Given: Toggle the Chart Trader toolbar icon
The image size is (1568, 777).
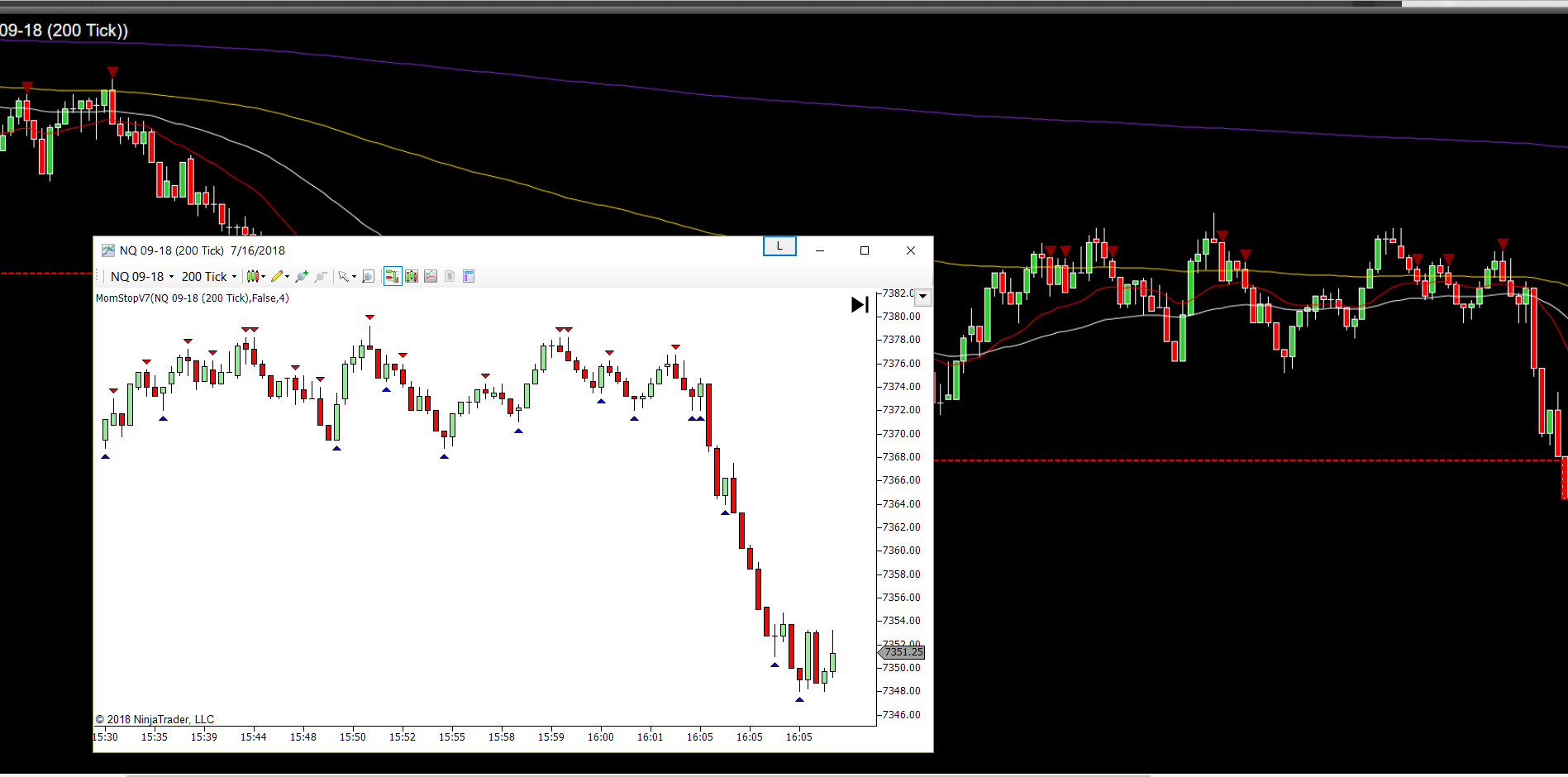Looking at the screenshot, I should point(393,276).
